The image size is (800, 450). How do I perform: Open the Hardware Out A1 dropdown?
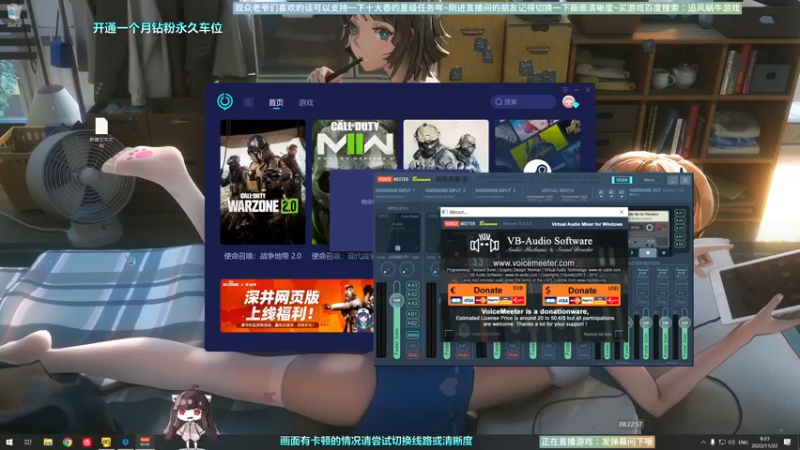(601, 193)
